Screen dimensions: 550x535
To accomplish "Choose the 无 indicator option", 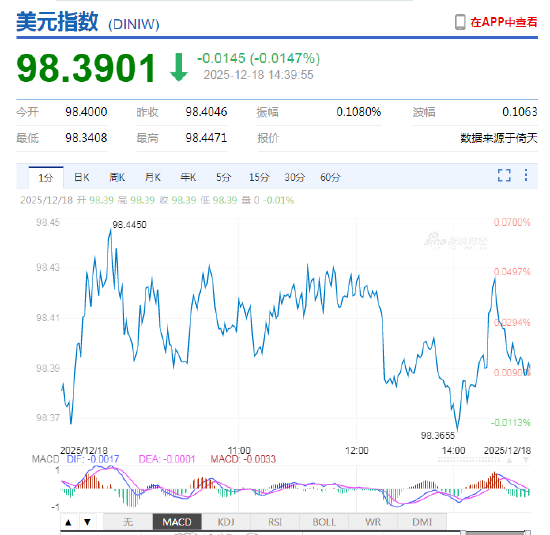I will (x=128, y=522).
